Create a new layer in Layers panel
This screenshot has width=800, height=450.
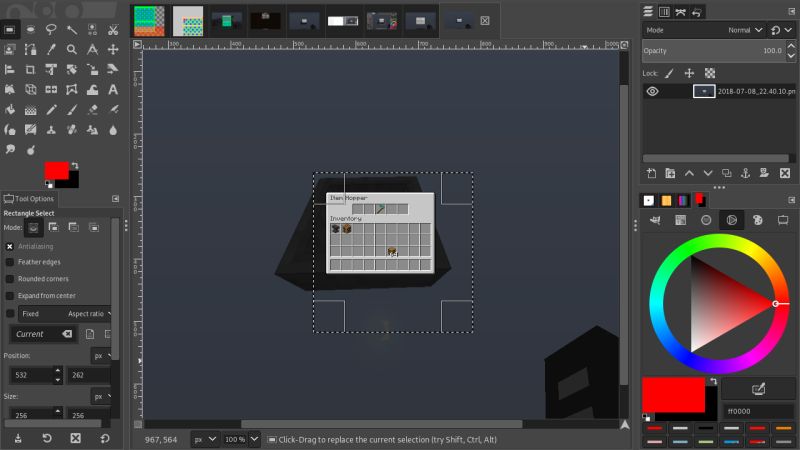(x=652, y=173)
